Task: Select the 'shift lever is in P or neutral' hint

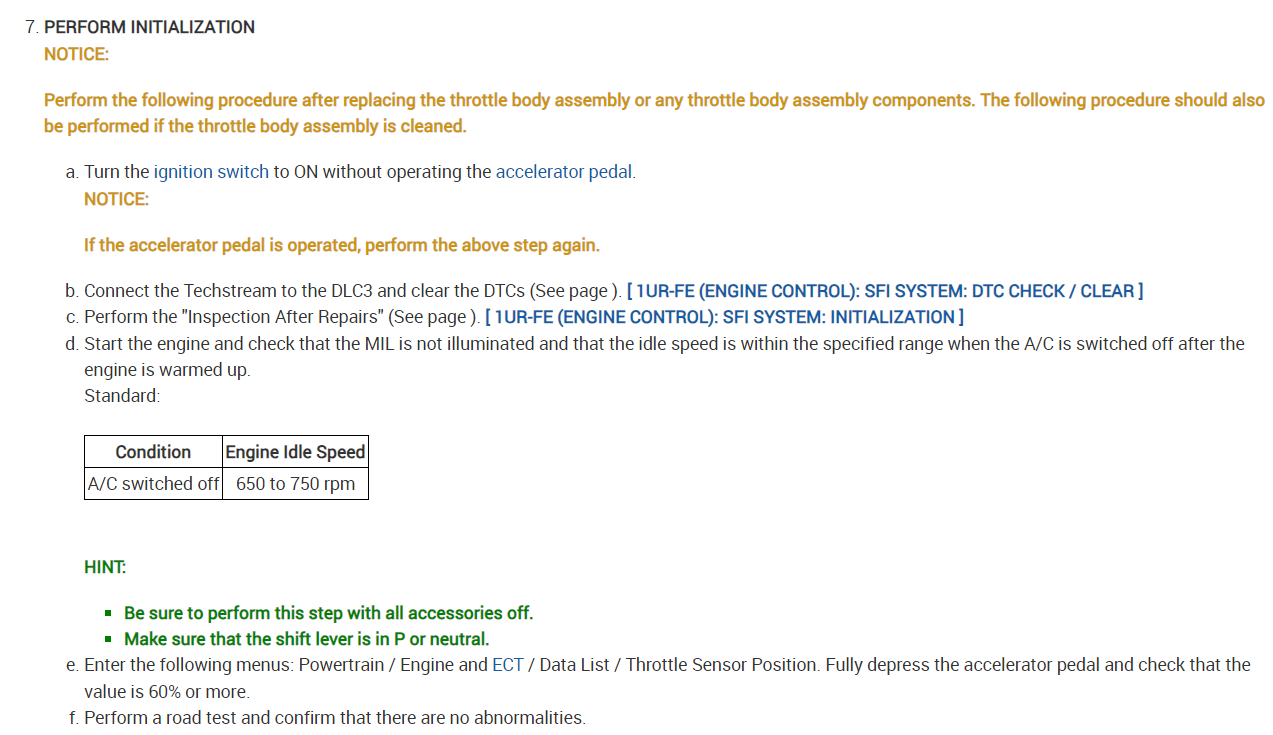Action: 306,639
